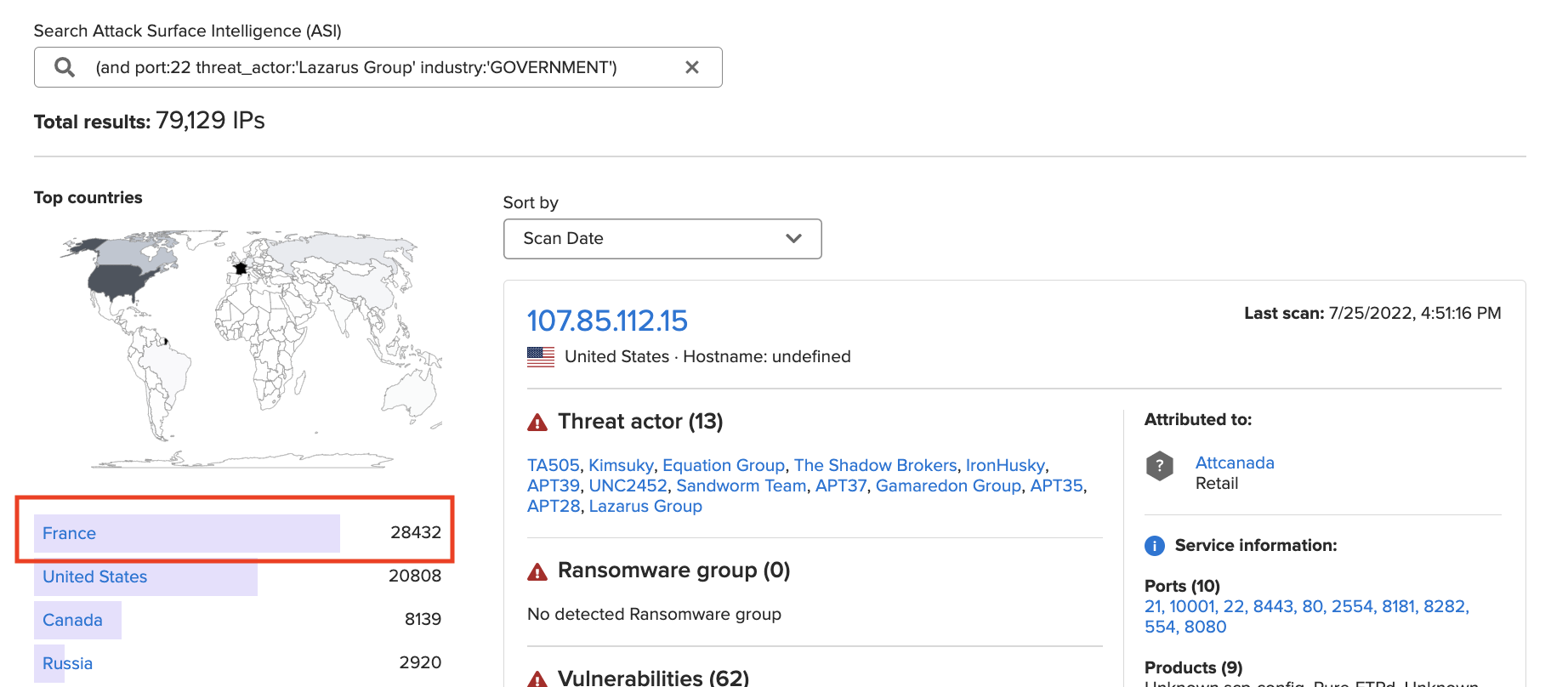
Task: Open the Kimsuky threat actor link
Action: [621, 465]
